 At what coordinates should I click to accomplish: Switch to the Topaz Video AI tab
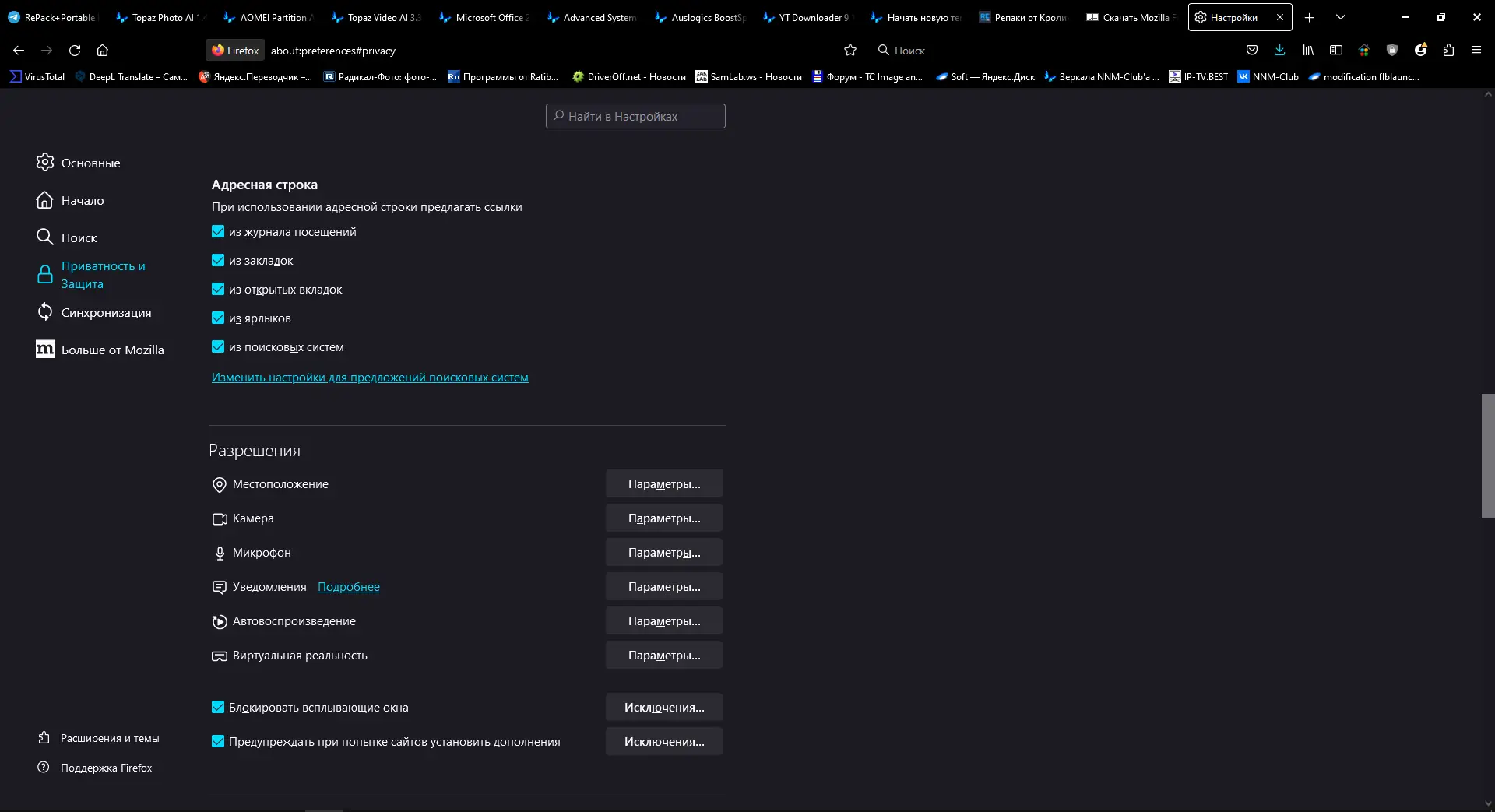click(x=378, y=17)
